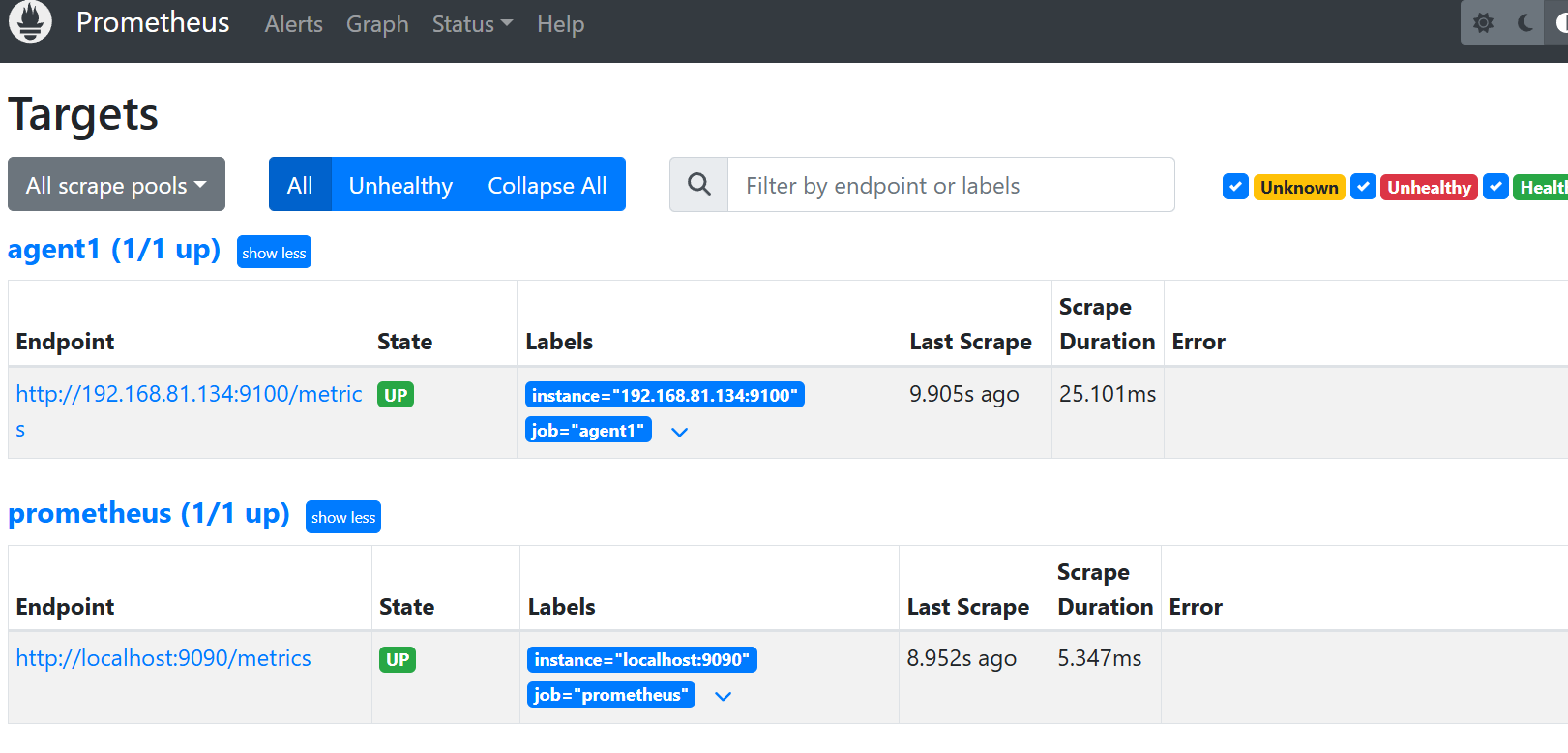Click the job="agent1" label badge
This screenshot has height=753, width=1568.
tap(588, 430)
